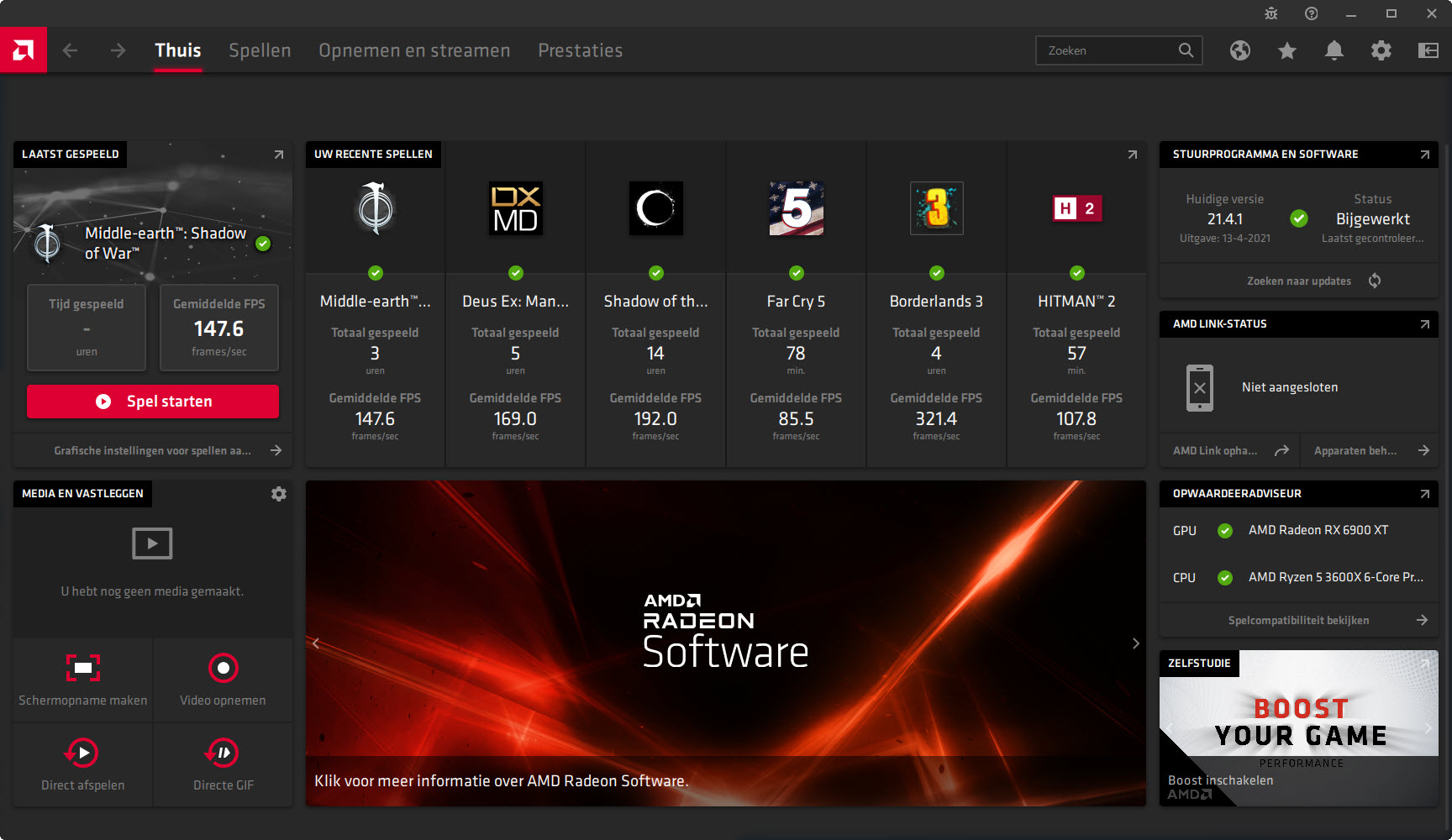
Task: Click Niet aangesloten status text
Action: (1290, 387)
